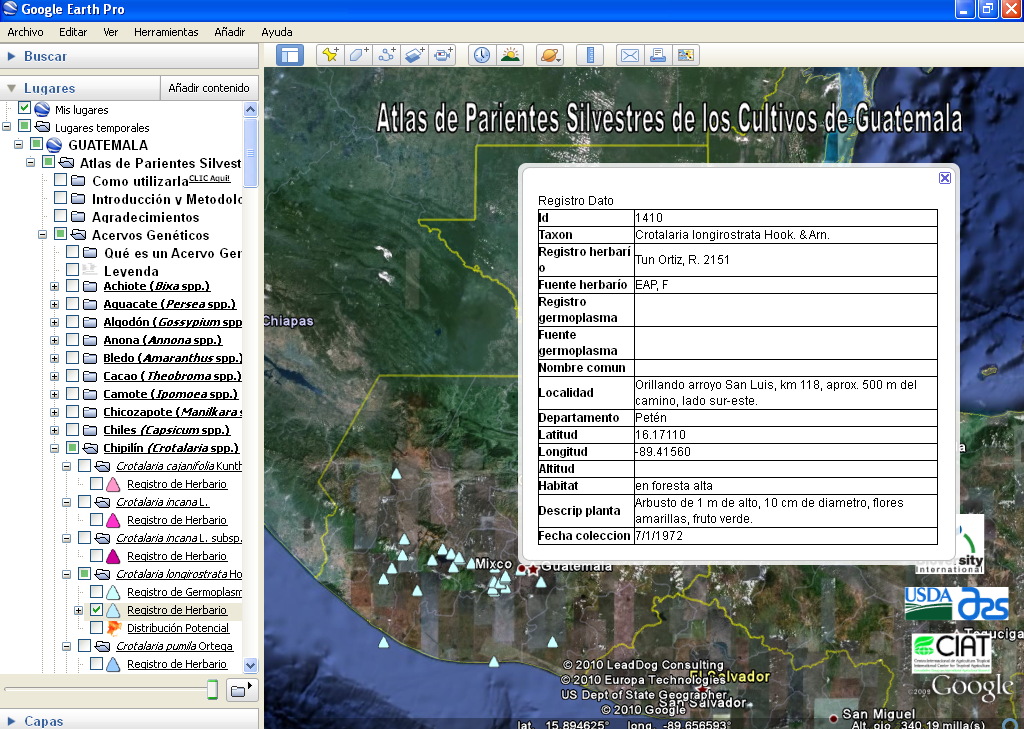Viewport: 1024px width, 729px height.
Task: Open the Editar menu
Action: pyautogui.click(x=72, y=32)
